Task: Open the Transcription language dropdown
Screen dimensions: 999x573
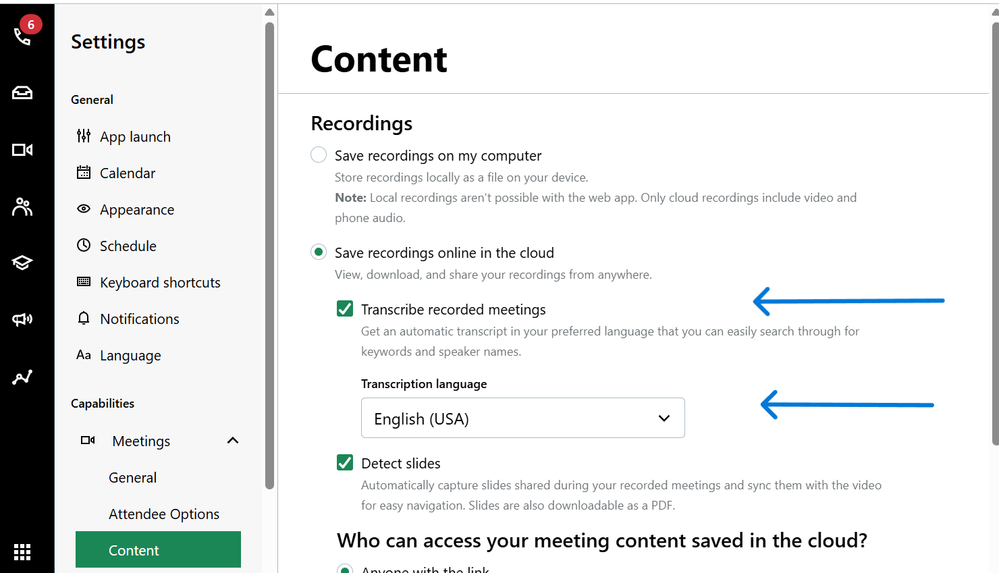Action: click(x=522, y=418)
